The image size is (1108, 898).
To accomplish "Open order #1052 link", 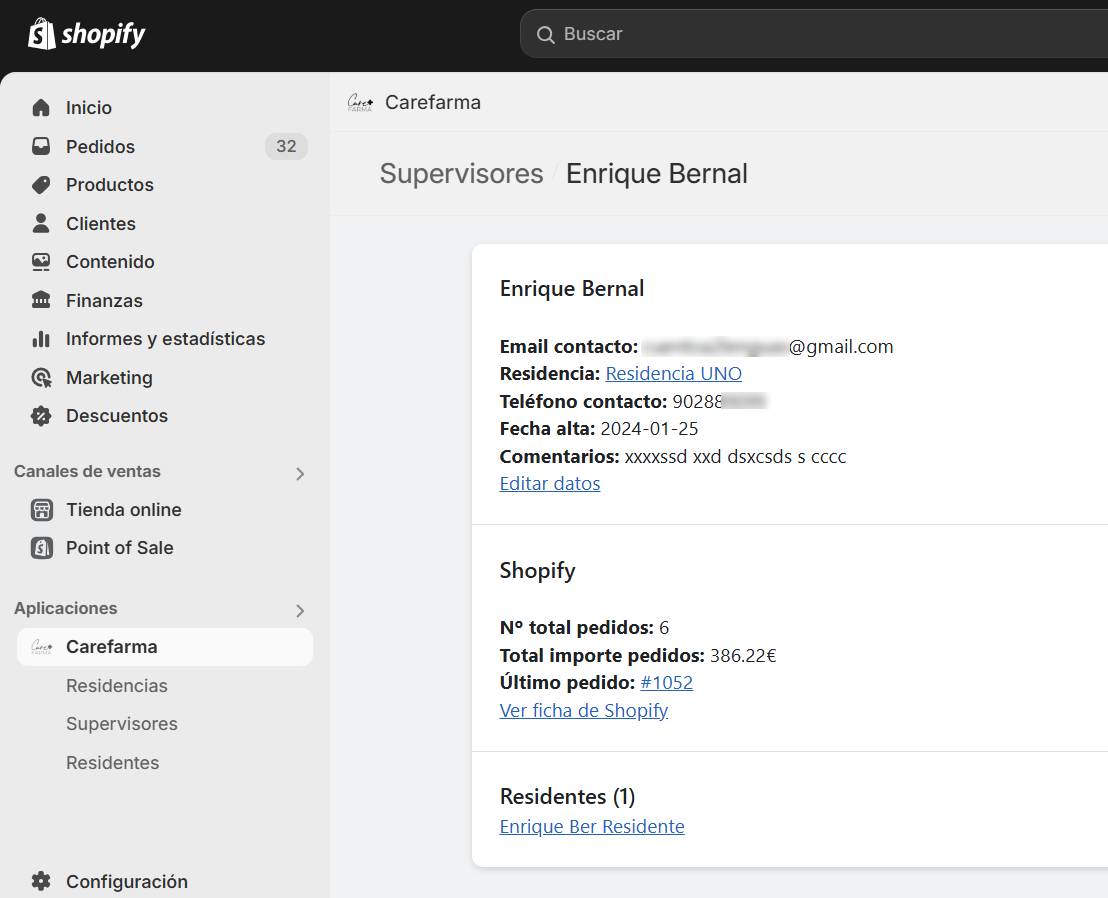I will (666, 683).
